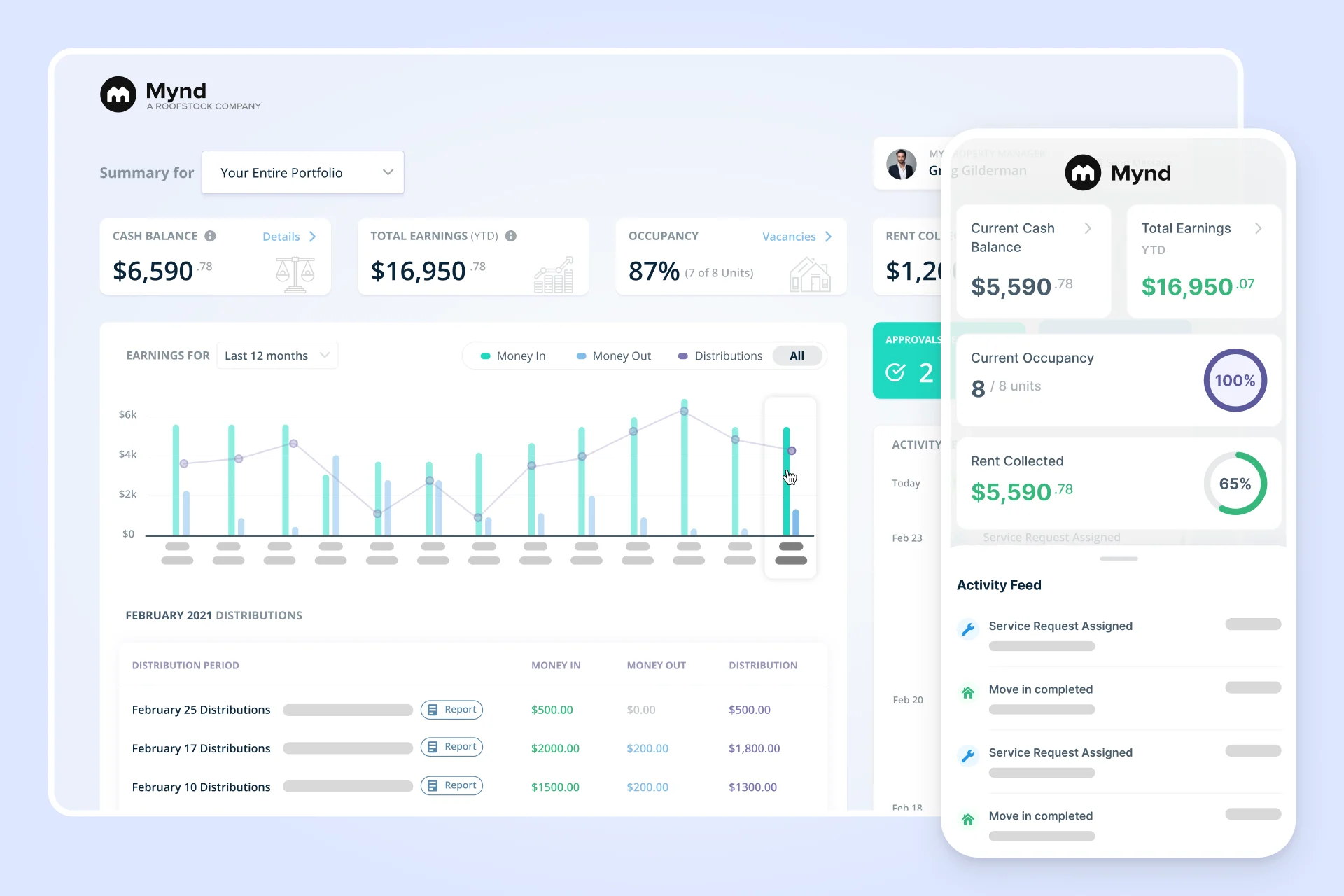The width and height of the screenshot is (1344, 896).
Task: Click the Activity Feed heading
Action: pos(999,585)
